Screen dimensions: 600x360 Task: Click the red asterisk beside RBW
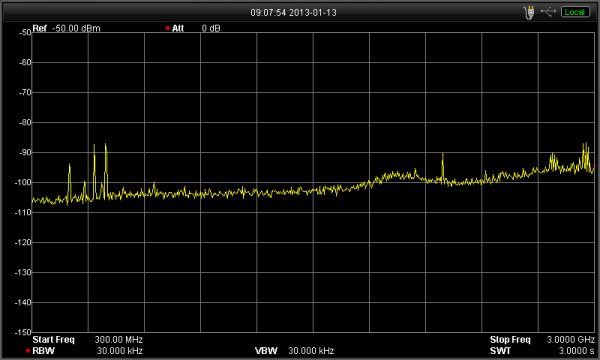pyautogui.click(x=28, y=350)
